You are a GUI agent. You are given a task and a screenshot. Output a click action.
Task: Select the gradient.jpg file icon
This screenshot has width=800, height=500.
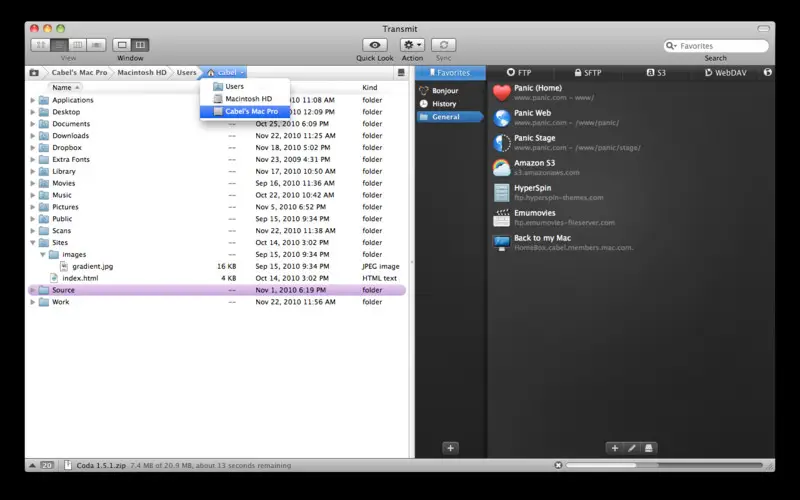coord(64,266)
